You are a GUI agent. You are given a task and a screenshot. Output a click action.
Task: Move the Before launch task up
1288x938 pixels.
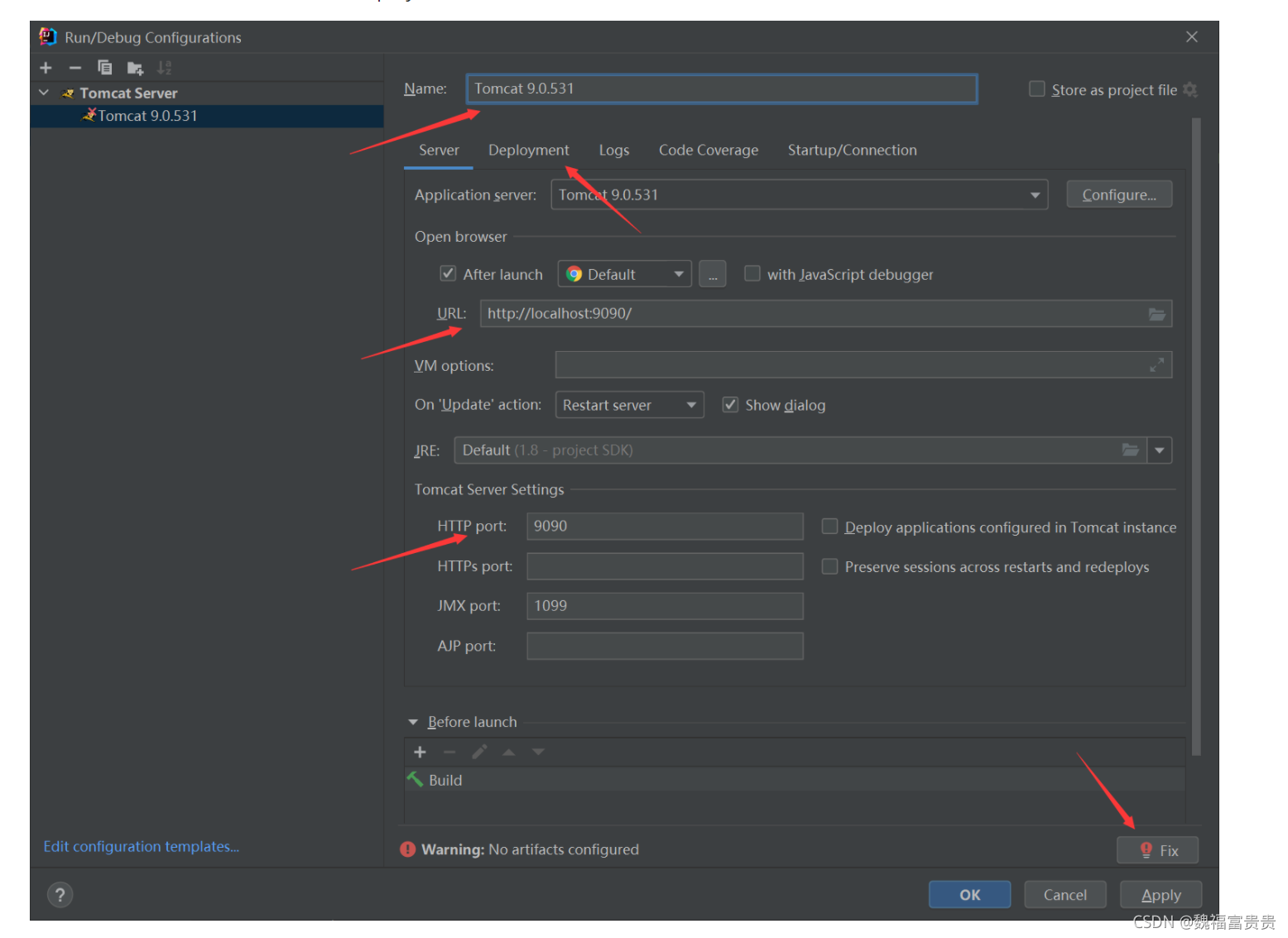tap(509, 752)
